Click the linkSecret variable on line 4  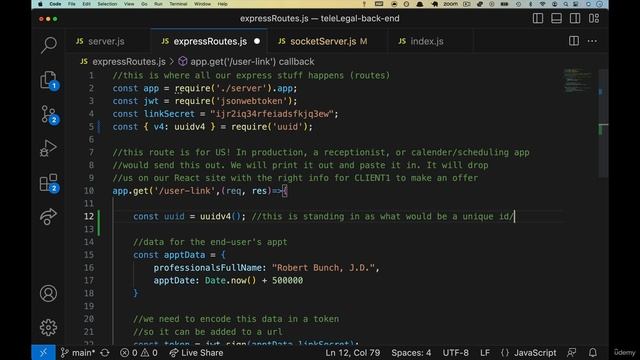click(x=169, y=114)
